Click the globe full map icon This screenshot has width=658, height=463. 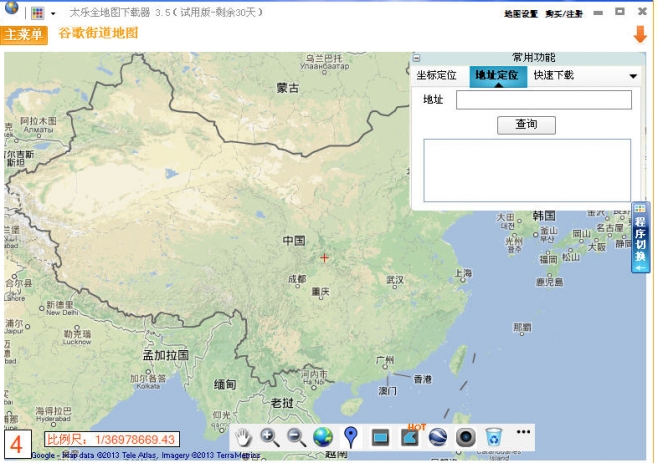point(323,437)
